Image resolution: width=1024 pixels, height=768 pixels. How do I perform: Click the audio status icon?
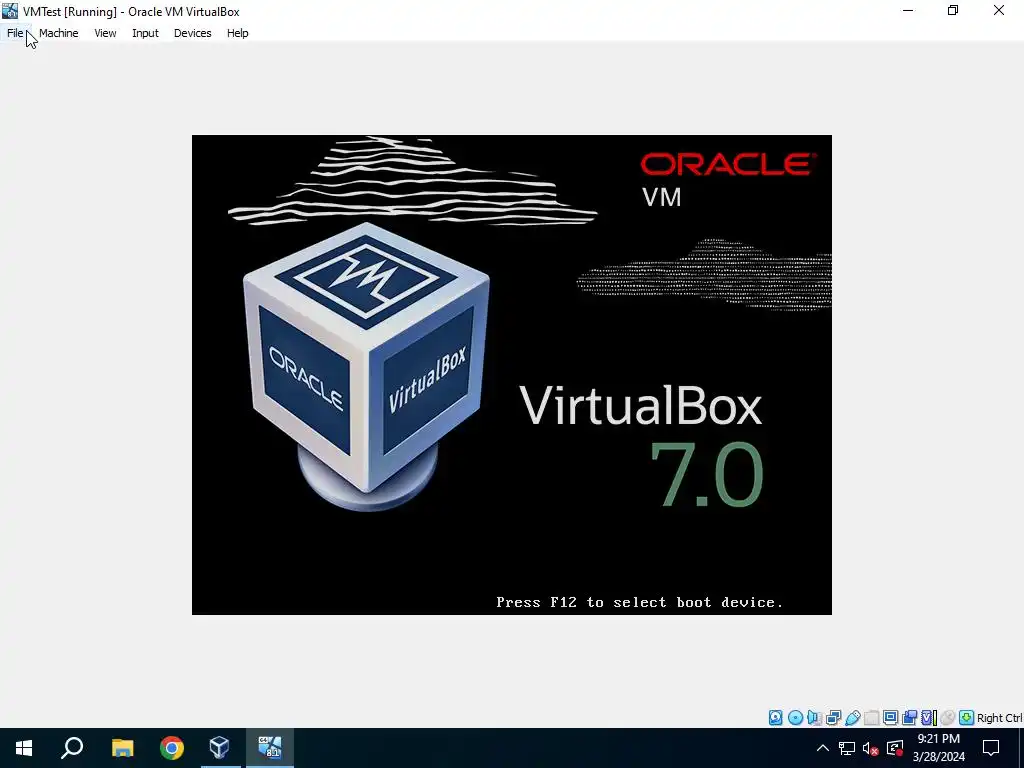click(x=814, y=718)
